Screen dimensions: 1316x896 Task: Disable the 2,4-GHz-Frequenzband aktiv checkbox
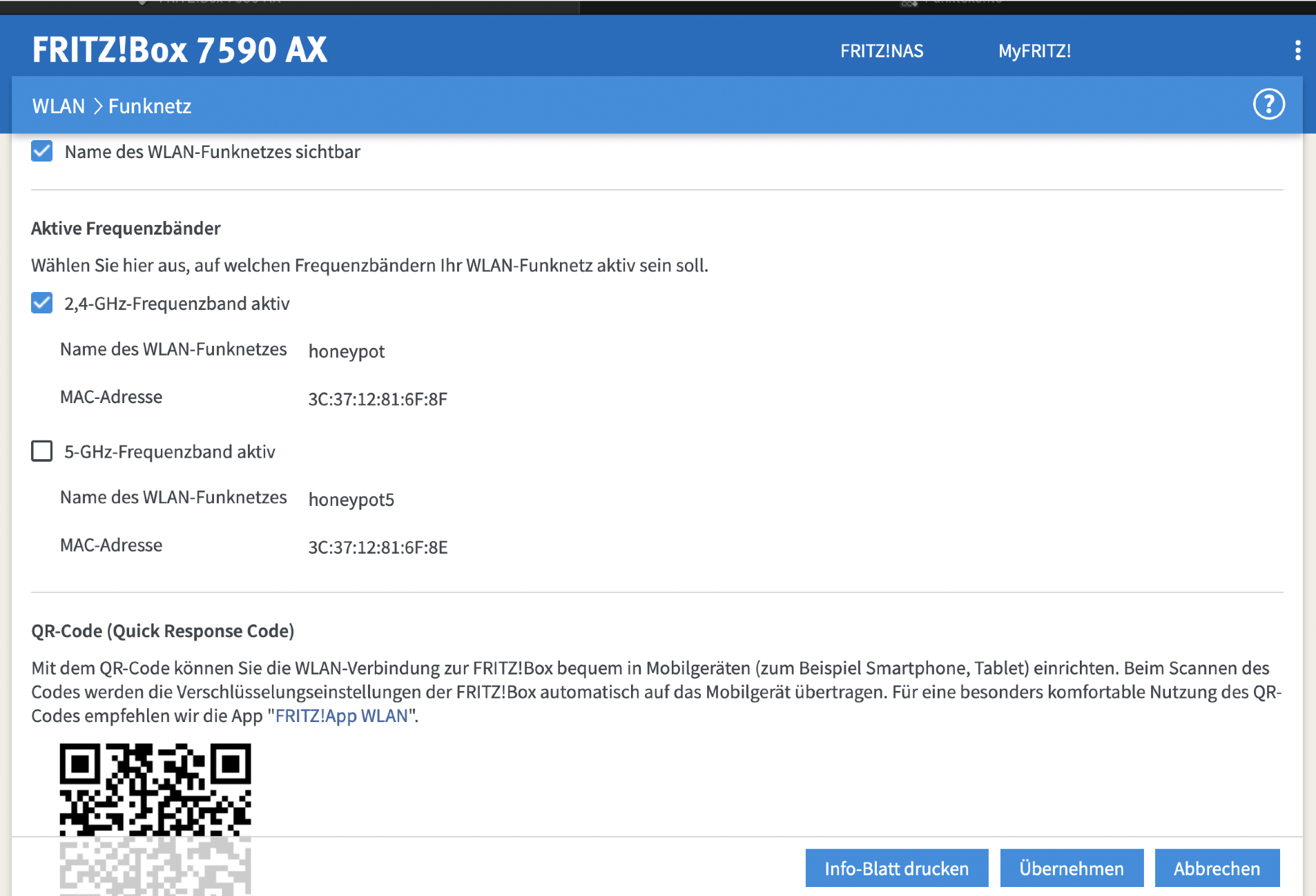coord(42,303)
